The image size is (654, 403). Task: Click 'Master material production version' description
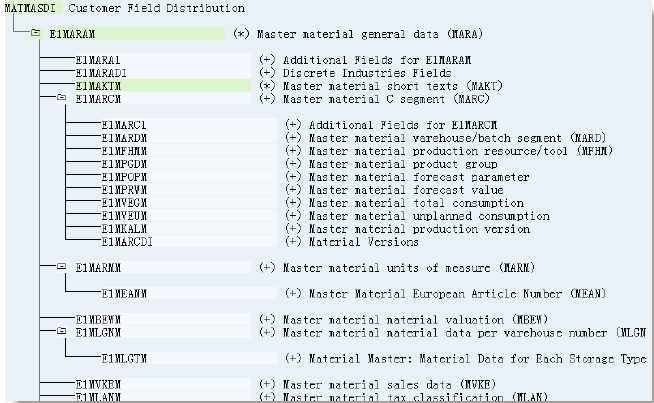(419, 228)
